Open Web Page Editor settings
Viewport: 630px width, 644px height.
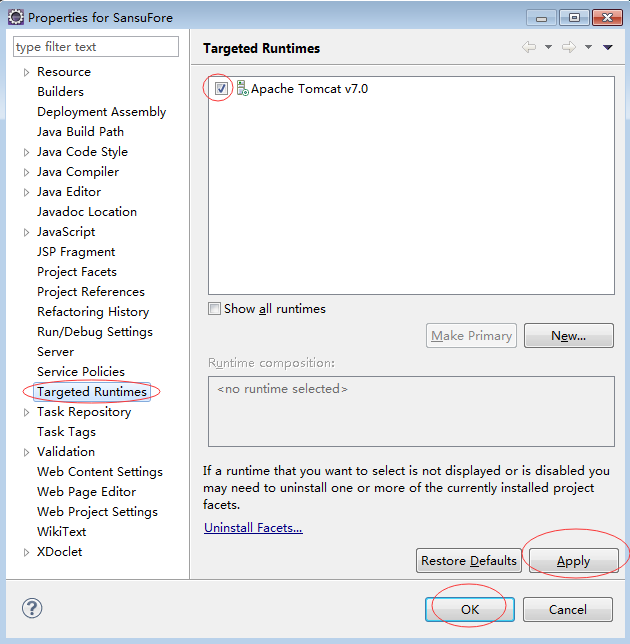(87, 492)
